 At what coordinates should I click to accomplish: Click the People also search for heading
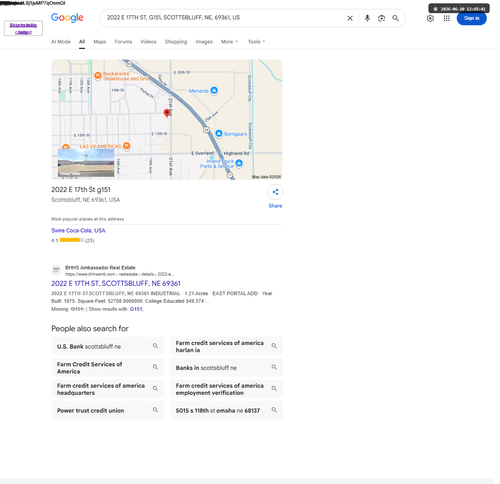pyautogui.click(x=90, y=329)
